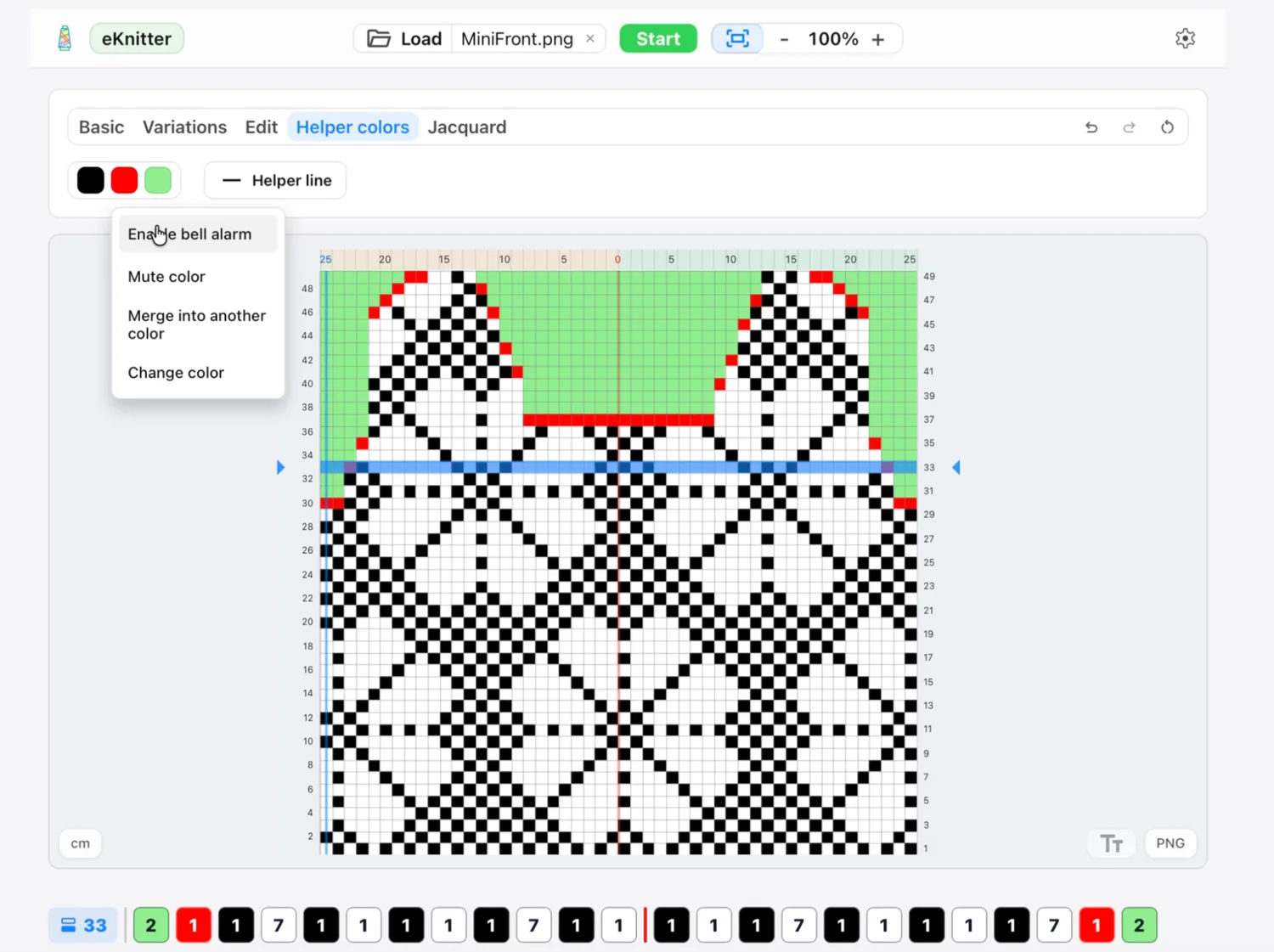This screenshot has height=952, width=1274.
Task: Select the red helper color swatch
Action: click(x=124, y=180)
